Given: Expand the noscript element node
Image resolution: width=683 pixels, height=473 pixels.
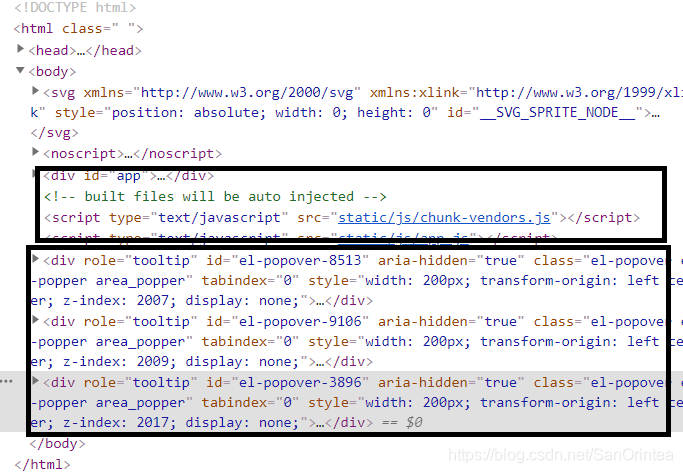Looking at the screenshot, I should coord(36,152).
